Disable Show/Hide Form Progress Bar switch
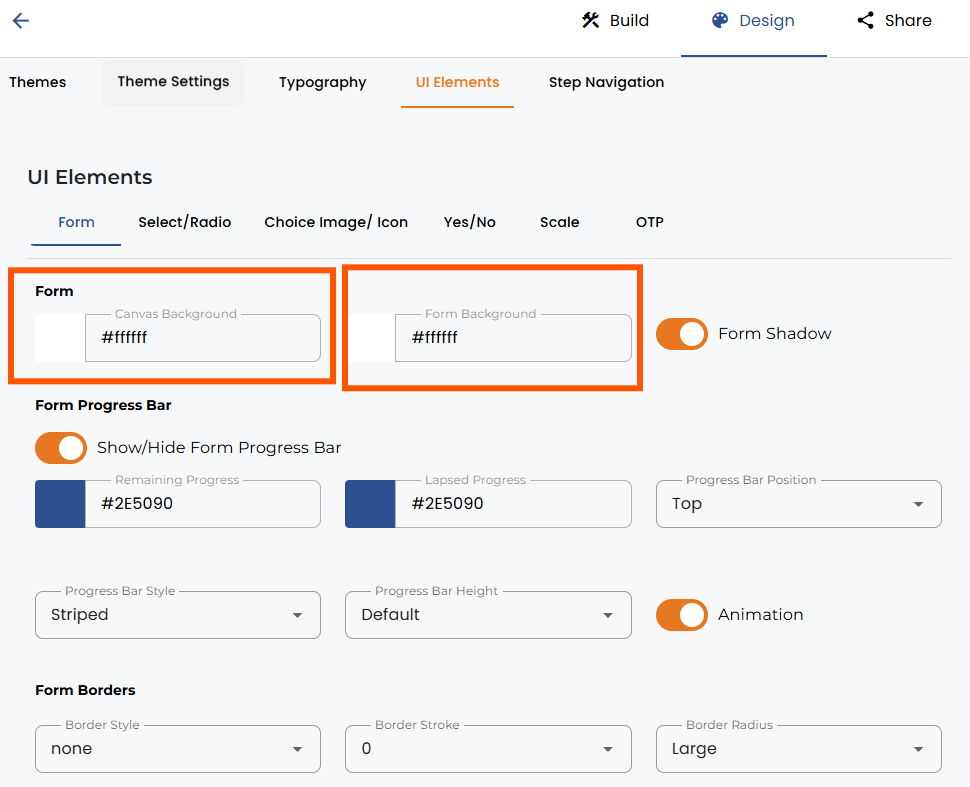Image resolution: width=970 pixels, height=787 pixels. pyautogui.click(x=61, y=448)
